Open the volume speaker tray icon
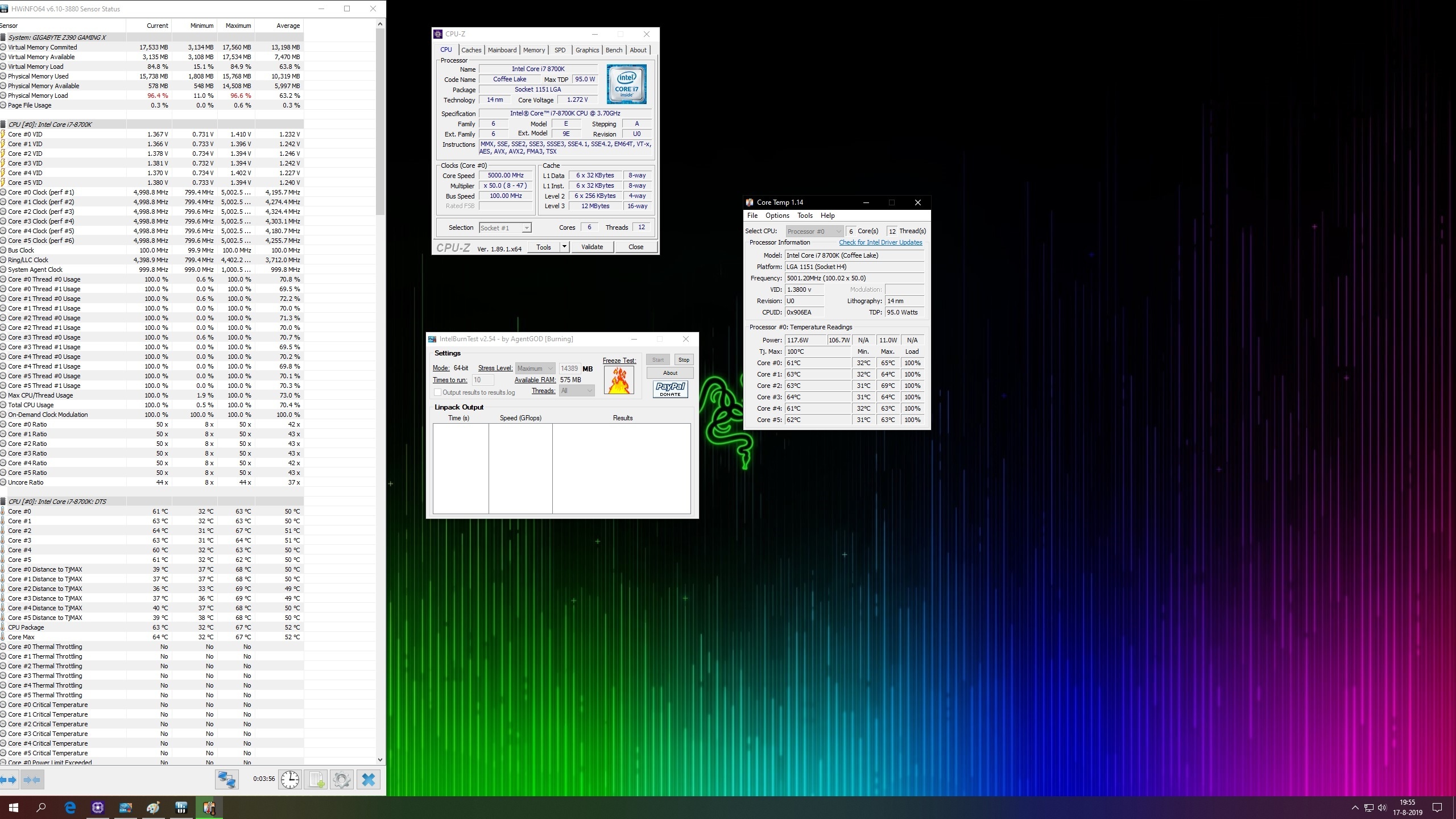This screenshot has height=819, width=1456. (1382, 808)
